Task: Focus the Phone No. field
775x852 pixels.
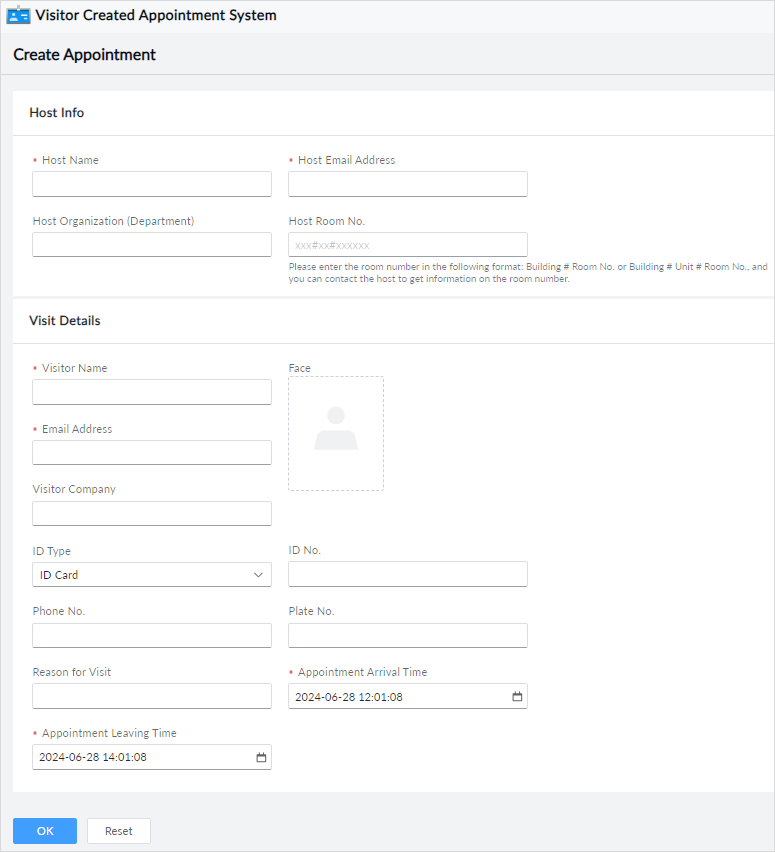Action: click(152, 636)
